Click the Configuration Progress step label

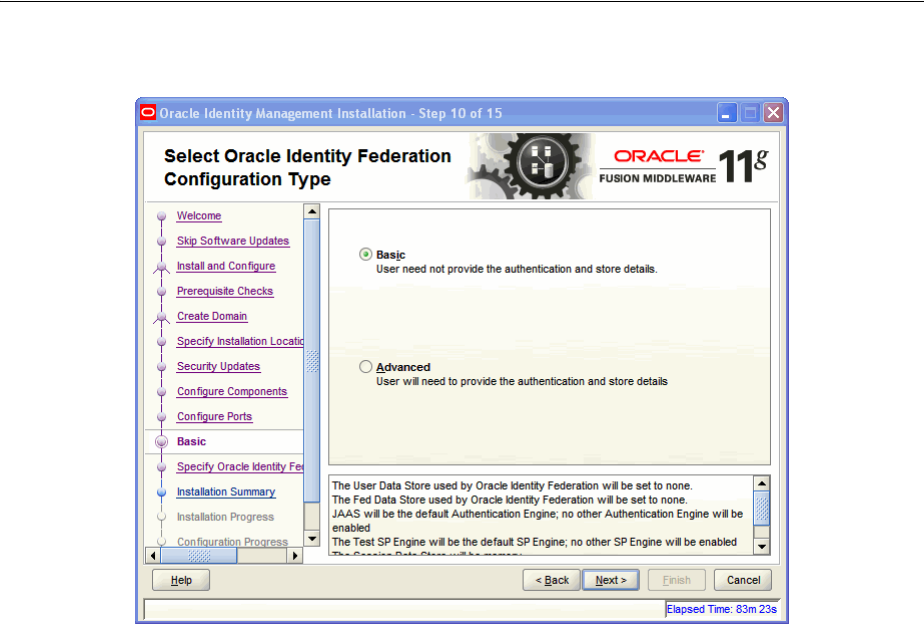click(x=233, y=542)
